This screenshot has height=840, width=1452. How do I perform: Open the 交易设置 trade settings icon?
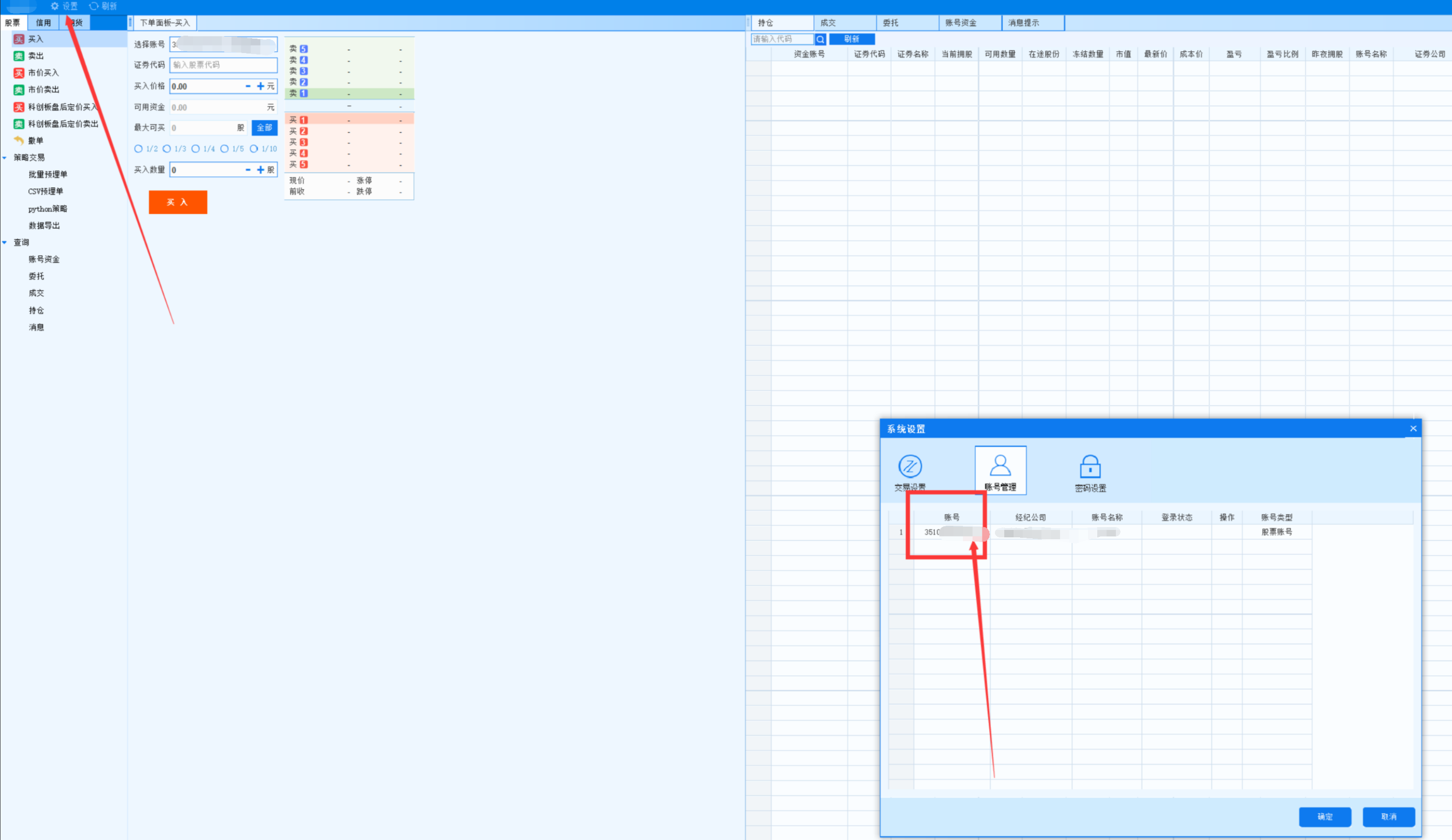coord(910,466)
